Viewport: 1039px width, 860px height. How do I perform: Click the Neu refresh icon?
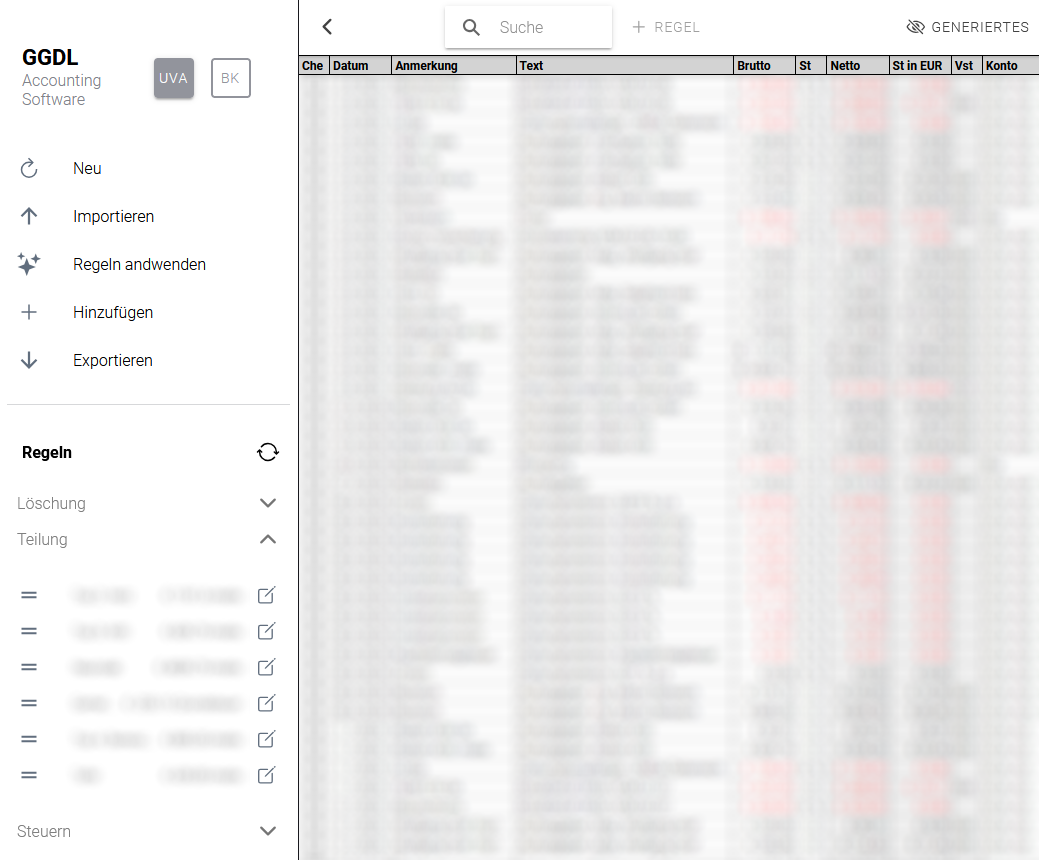click(x=29, y=168)
